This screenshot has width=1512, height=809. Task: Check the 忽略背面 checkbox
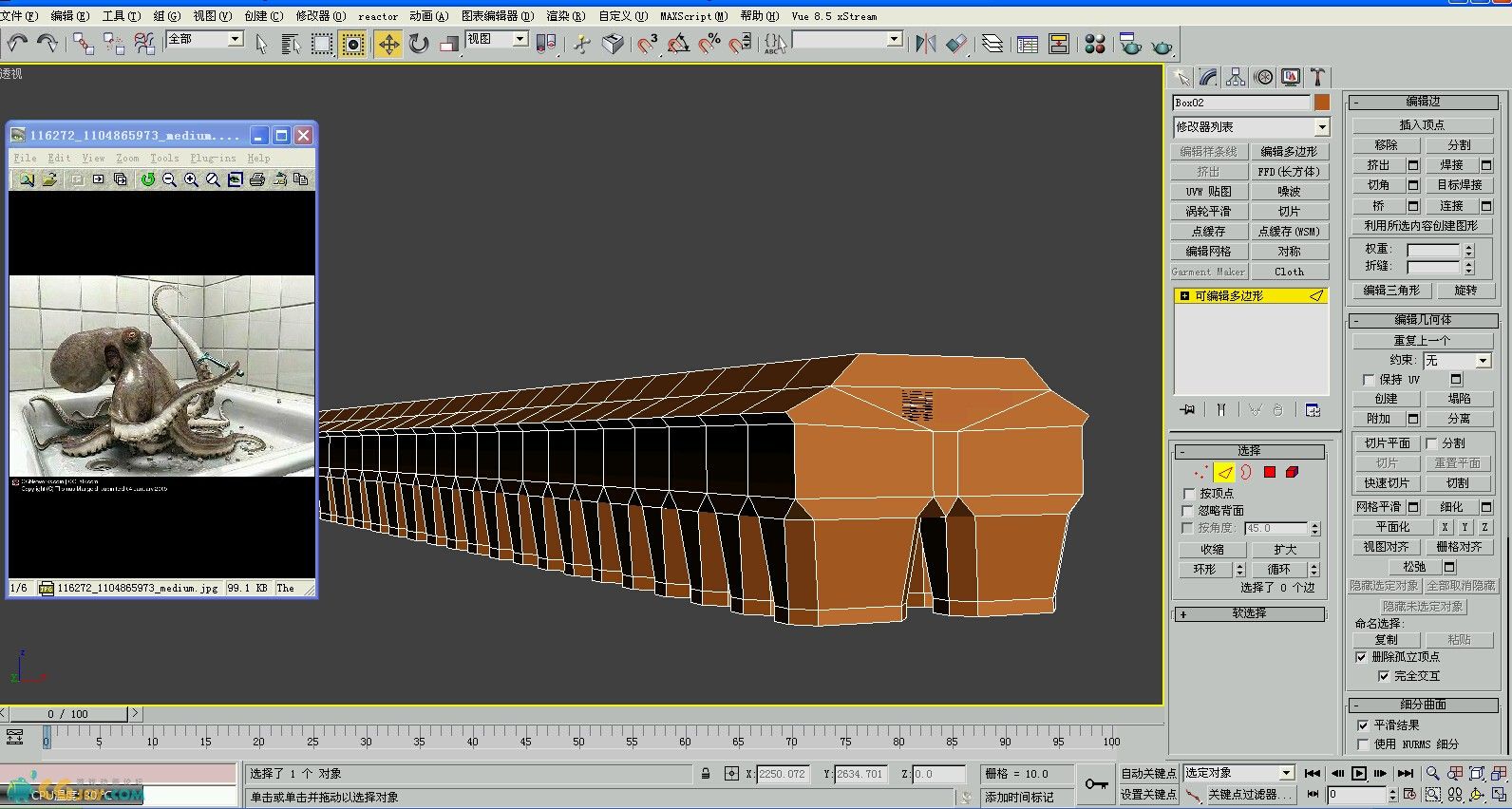(1189, 511)
